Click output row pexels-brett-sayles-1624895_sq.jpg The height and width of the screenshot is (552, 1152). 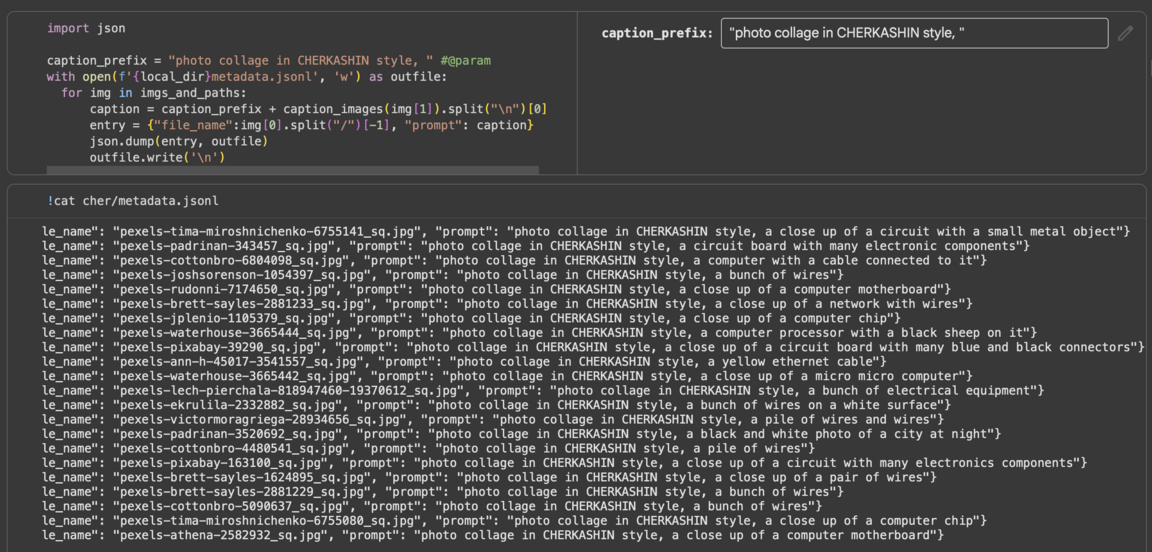pyautogui.click(x=489, y=477)
